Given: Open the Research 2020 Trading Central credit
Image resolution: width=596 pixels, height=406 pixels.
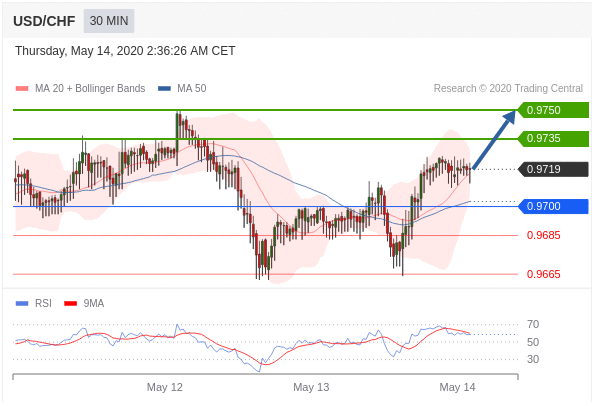Looking at the screenshot, I should coord(508,89).
